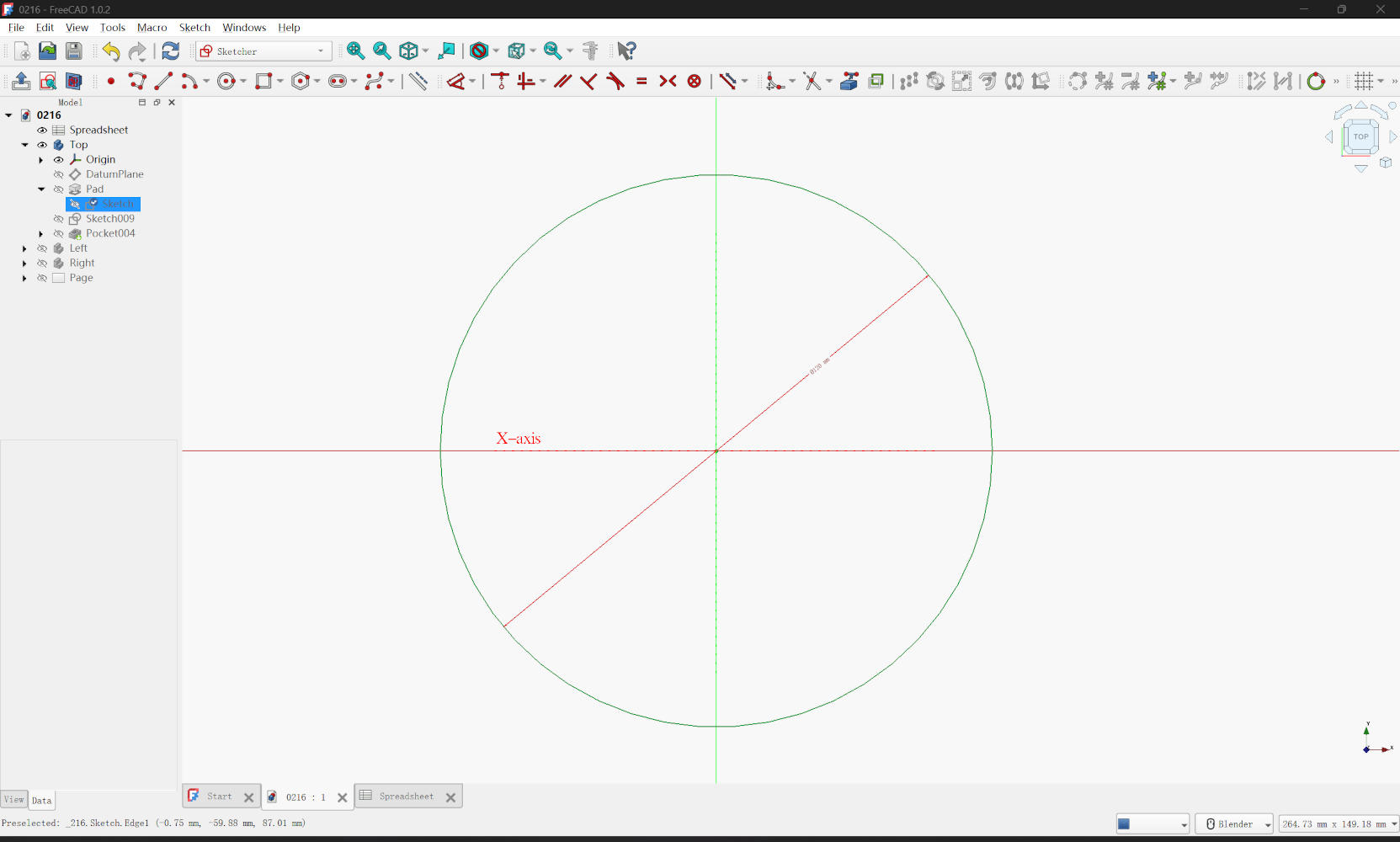This screenshot has height=842, width=1400.
Task: Create a new document
Action: pos(22,51)
